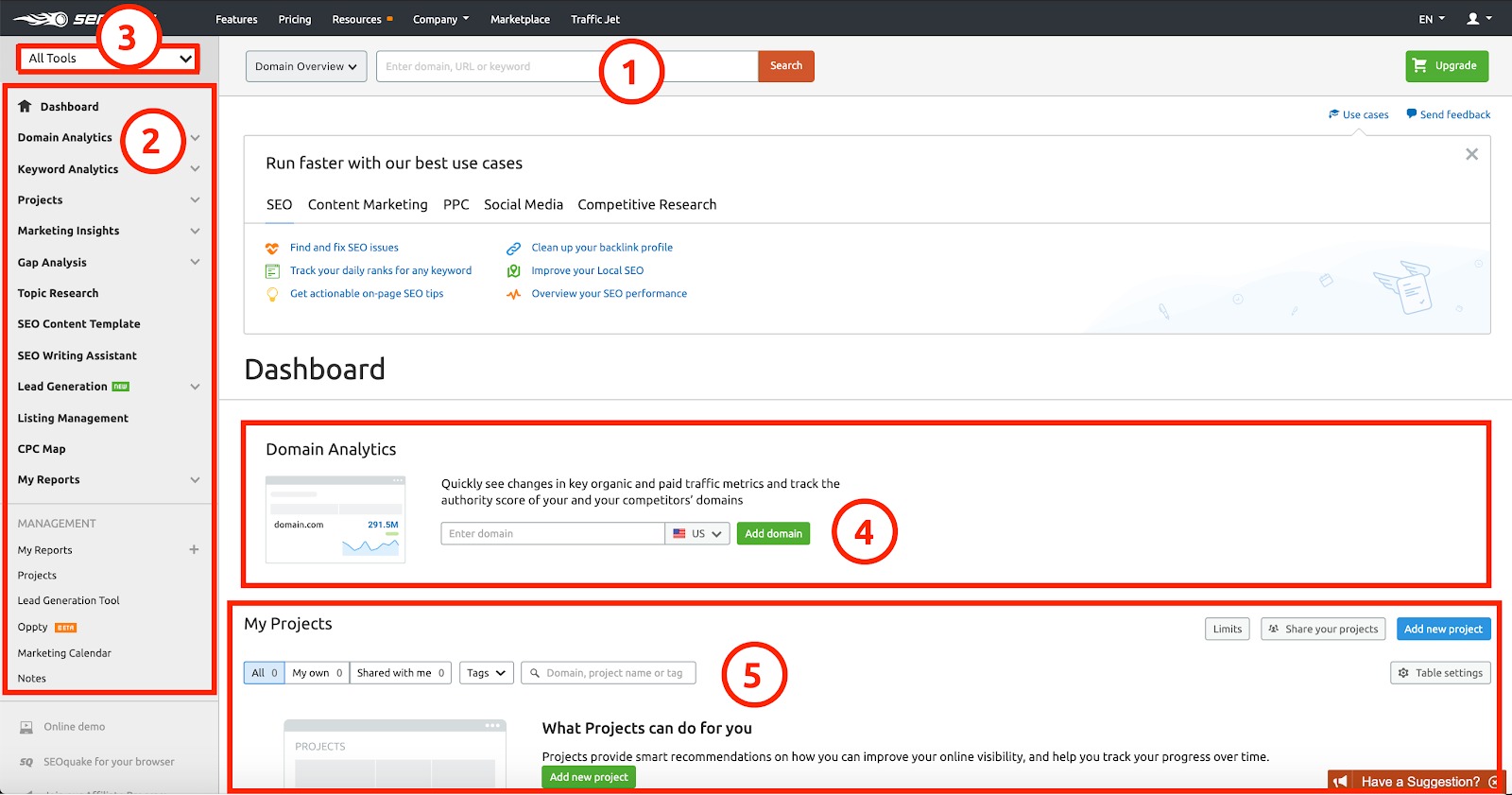1512x795 pixels.
Task: Open the US country dropdown
Action: [x=697, y=534]
